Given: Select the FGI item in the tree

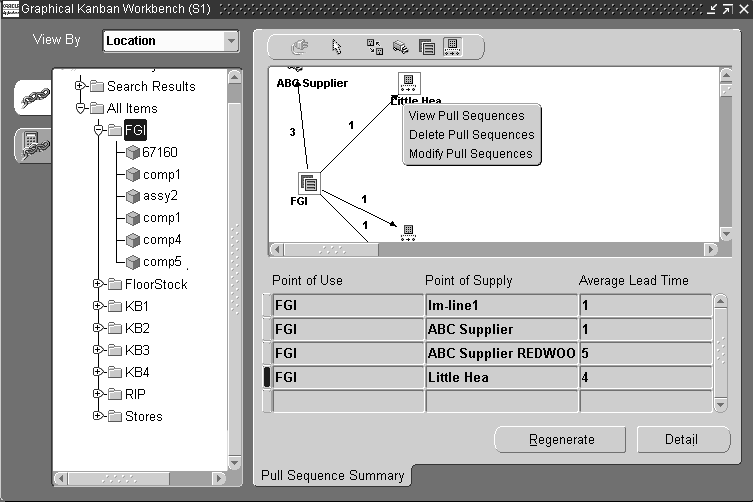Looking at the screenshot, I should tap(135, 130).
